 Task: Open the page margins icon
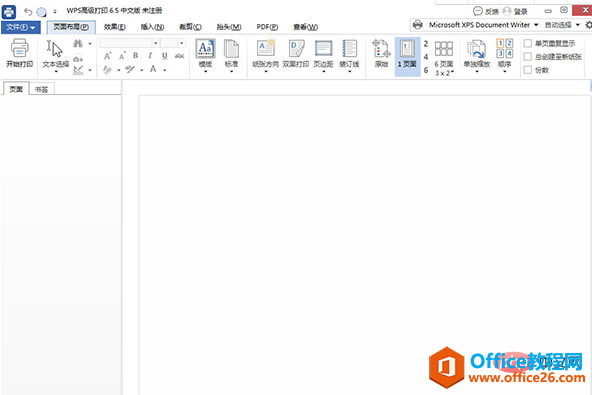pyautogui.click(x=323, y=48)
